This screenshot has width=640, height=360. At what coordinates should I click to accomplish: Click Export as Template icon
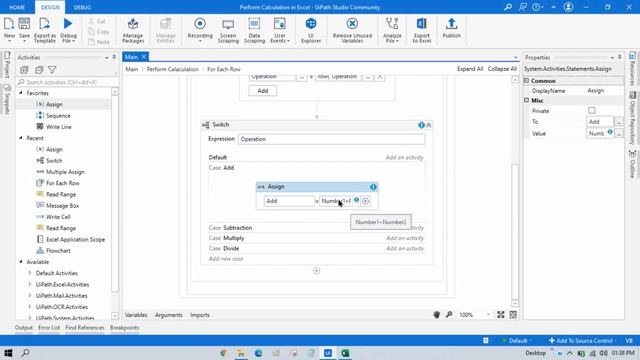(x=44, y=24)
